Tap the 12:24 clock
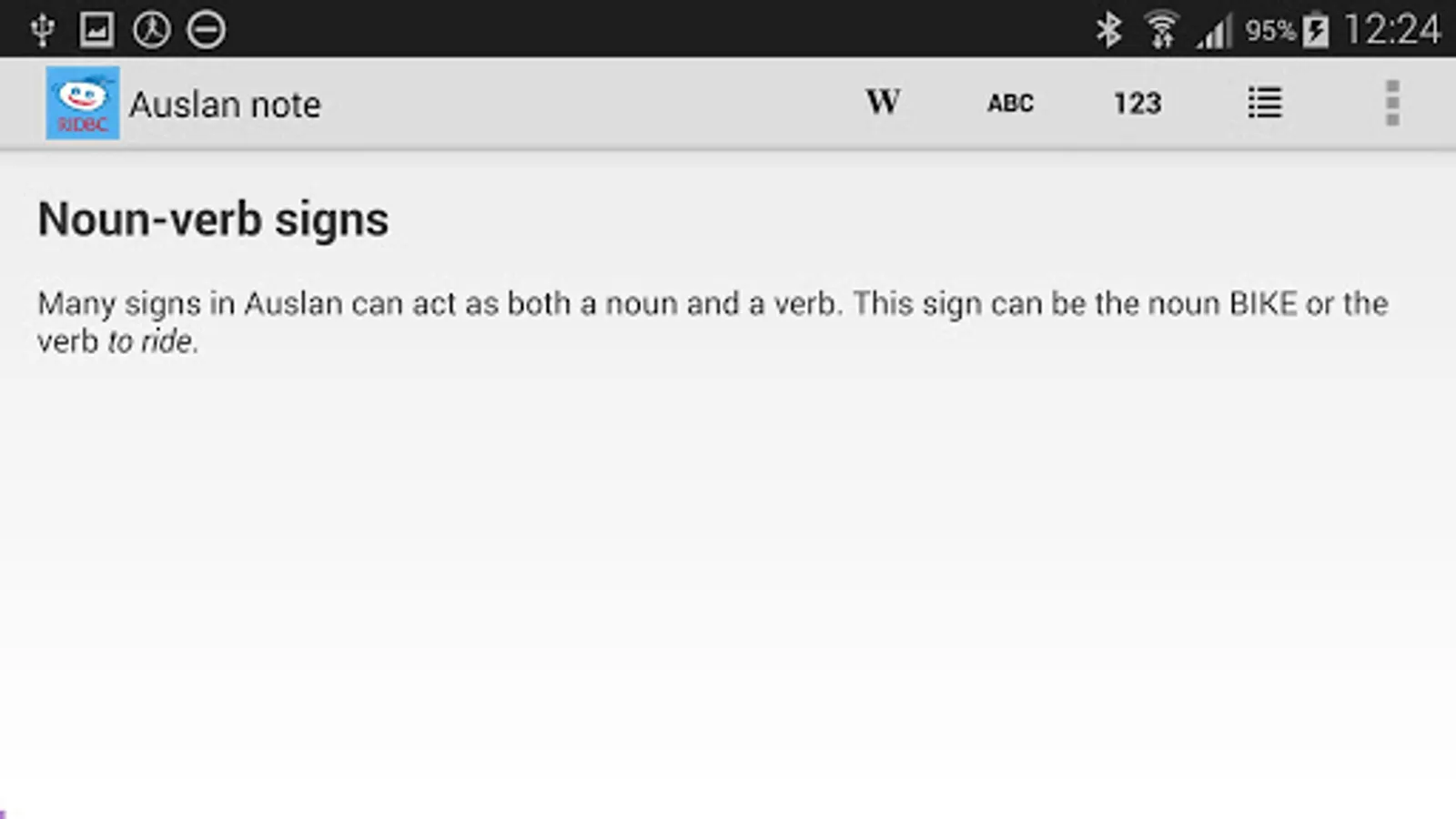1456x819 pixels. (x=1392, y=30)
